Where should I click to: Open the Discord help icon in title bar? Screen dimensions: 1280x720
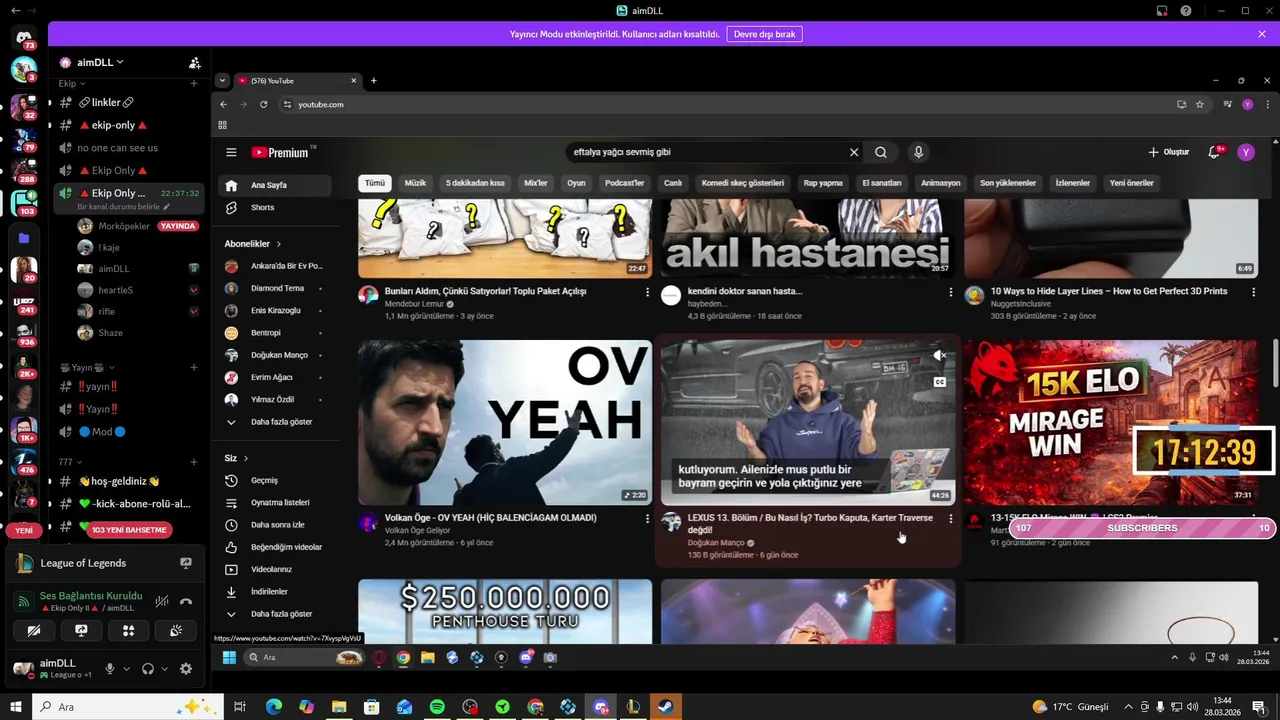click(x=1186, y=11)
